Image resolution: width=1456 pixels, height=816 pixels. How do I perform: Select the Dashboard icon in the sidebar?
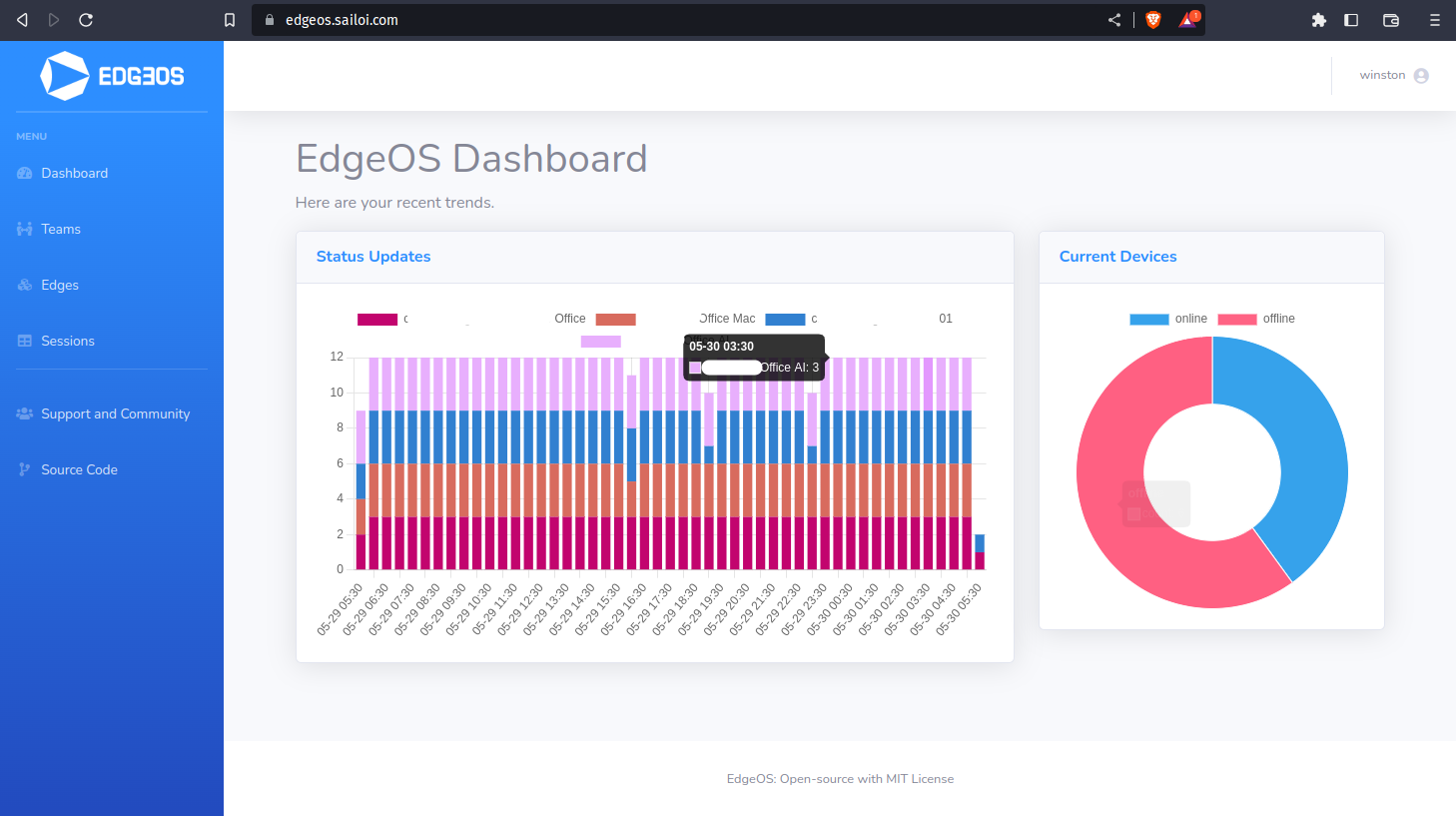click(x=22, y=173)
